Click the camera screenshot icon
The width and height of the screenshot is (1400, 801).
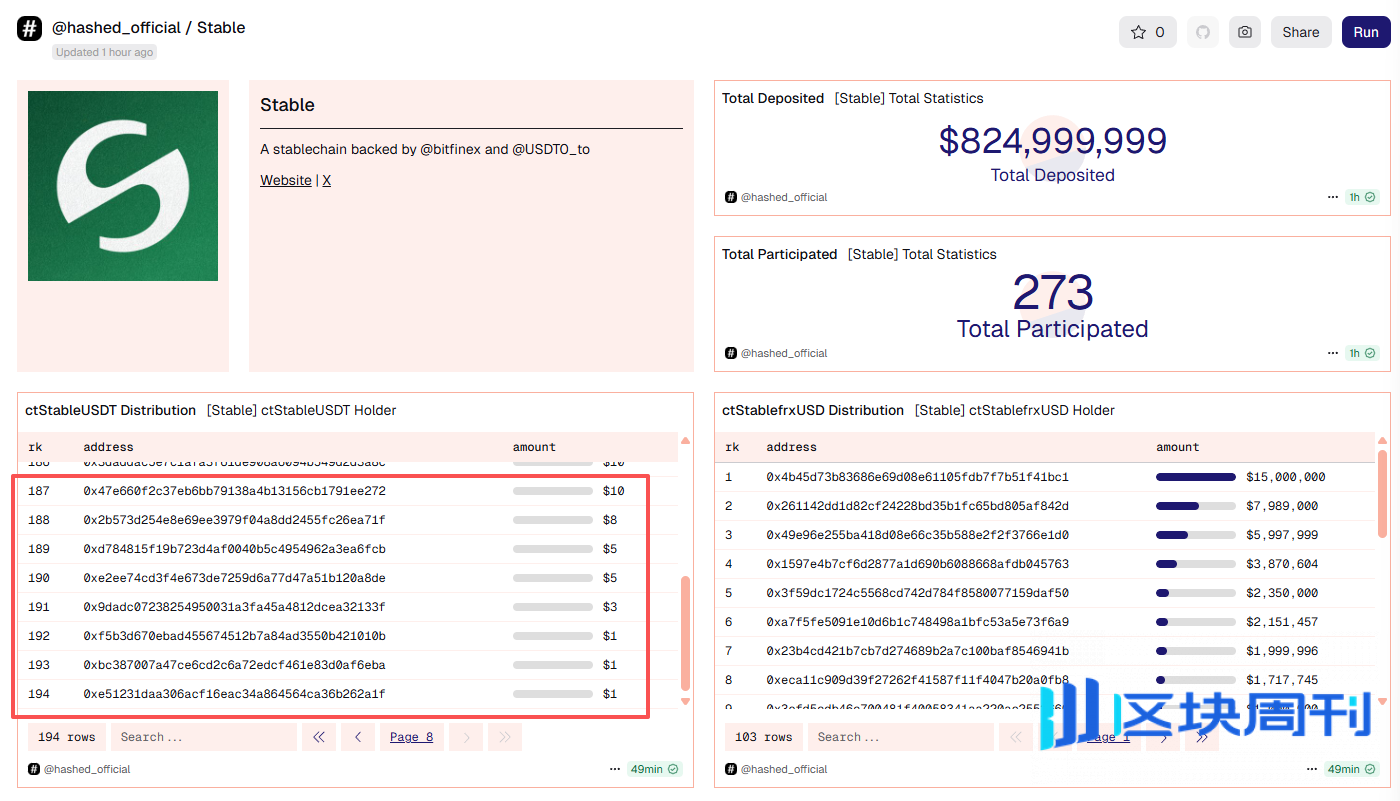coord(1245,32)
